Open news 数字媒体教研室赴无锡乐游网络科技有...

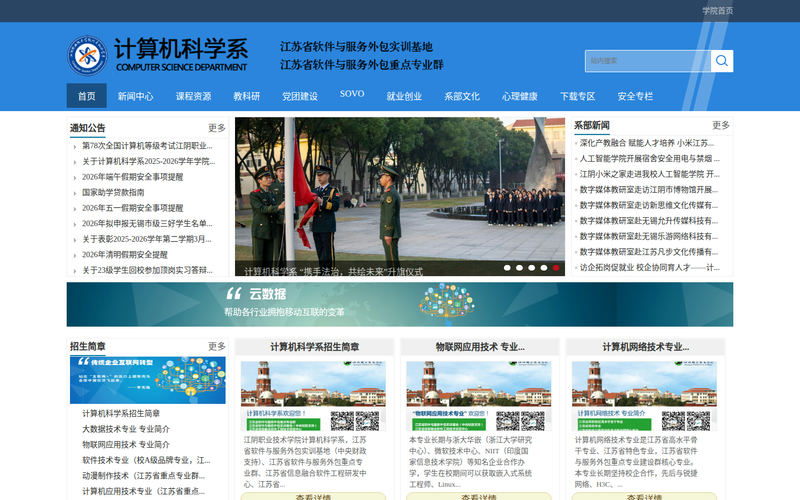pyautogui.click(x=649, y=236)
